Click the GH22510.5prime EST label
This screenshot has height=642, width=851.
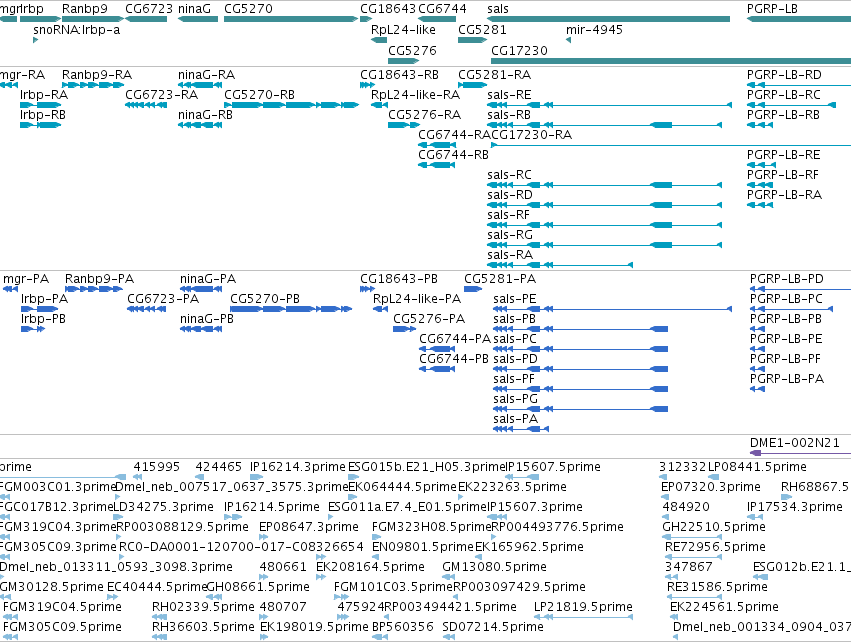click(x=714, y=526)
